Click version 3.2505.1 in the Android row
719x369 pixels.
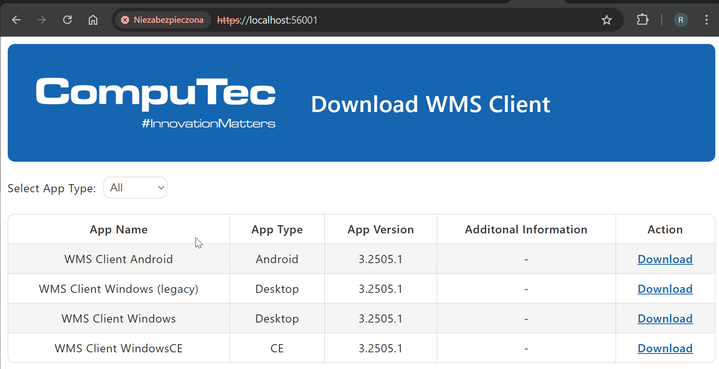tap(381, 259)
